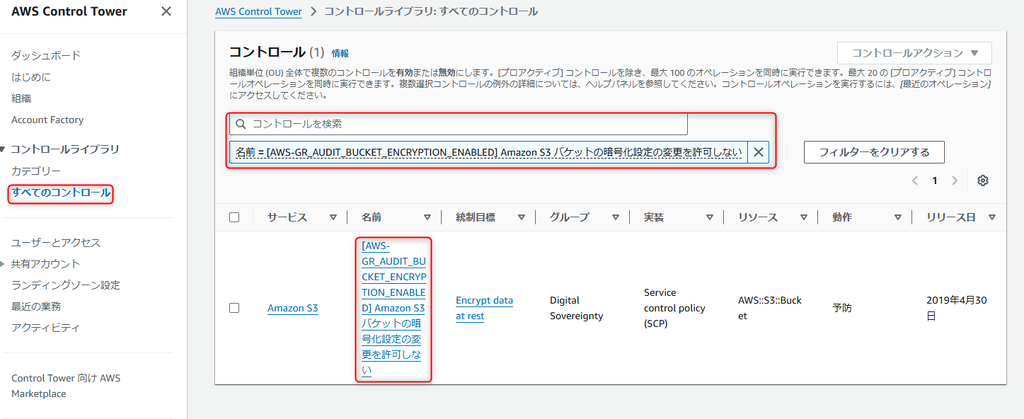Click AWS Control Tower breadcrumb link
Image resolution: width=1024 pixels, height=419 pixels.
[259, 12]
